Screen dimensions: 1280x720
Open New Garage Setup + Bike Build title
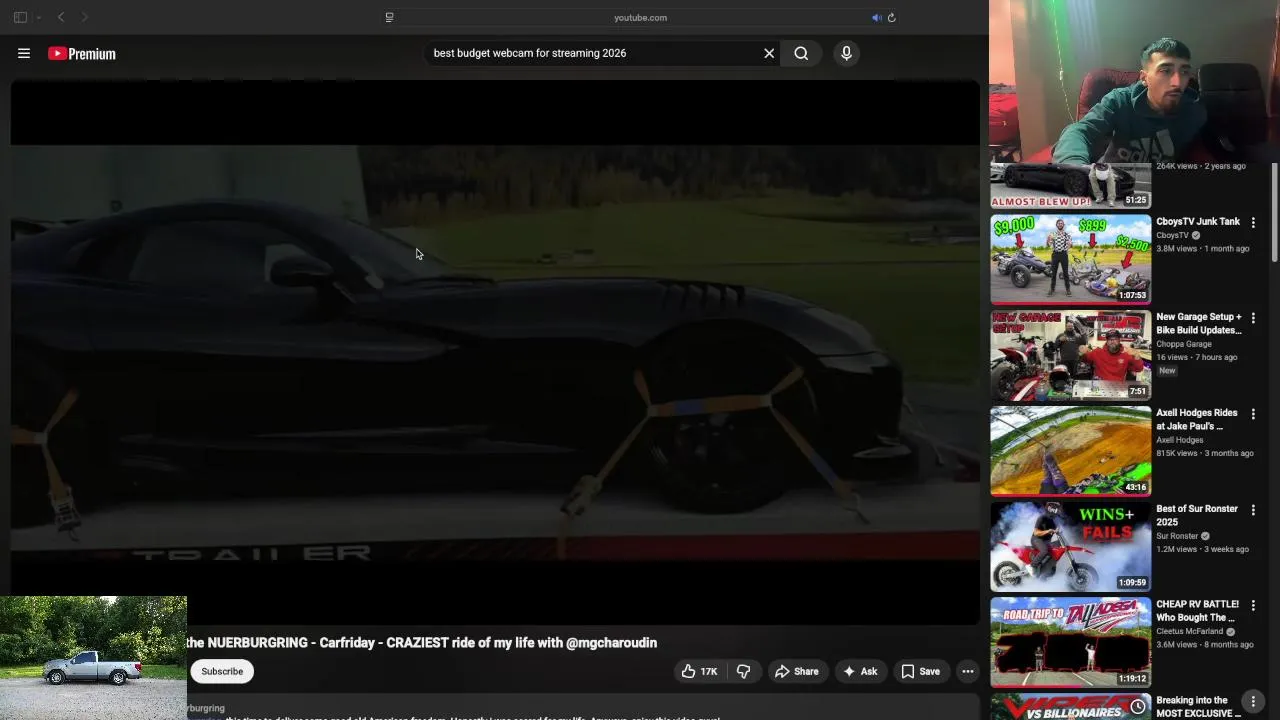click(x=1199, y=323)
